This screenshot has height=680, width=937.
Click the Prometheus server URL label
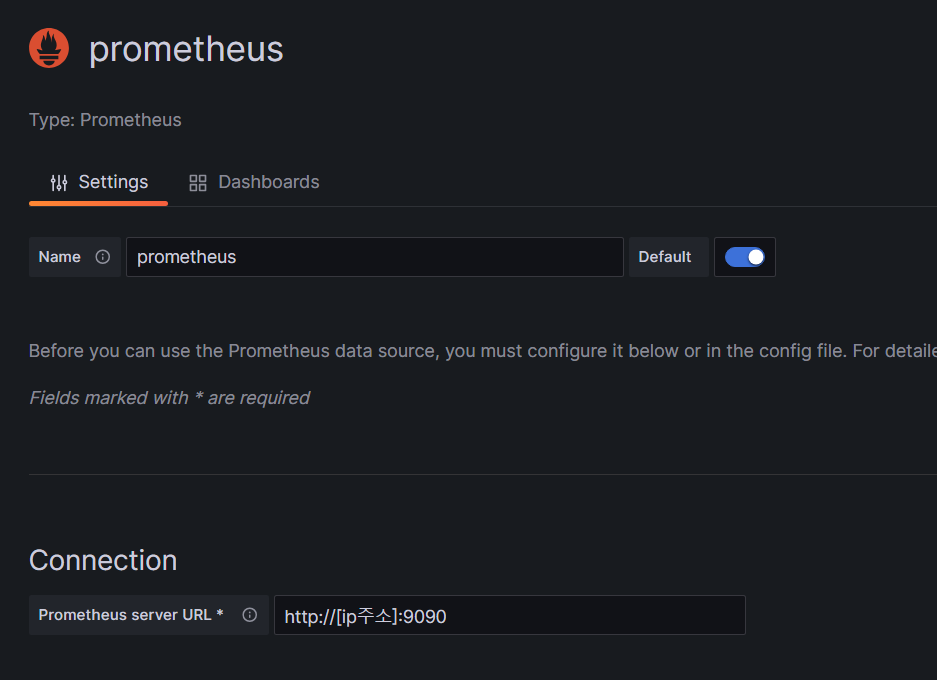coord(131,615)
